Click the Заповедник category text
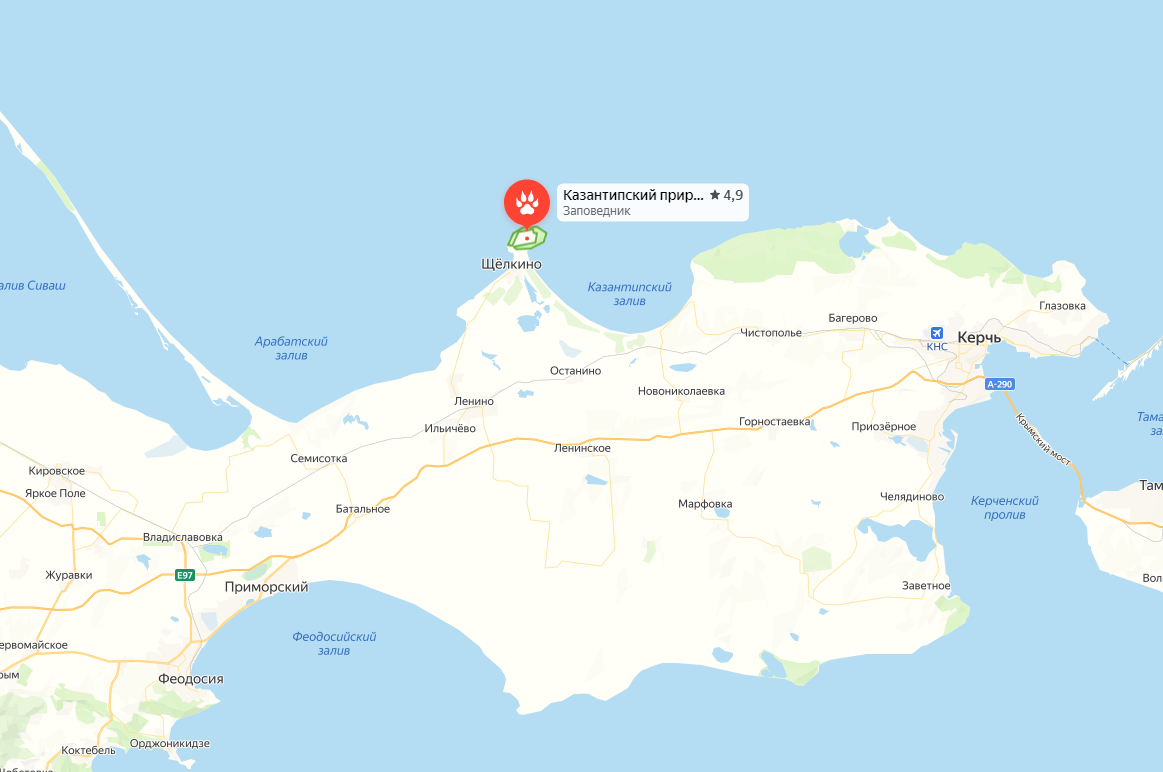Image resolution: width=1163 pixels, height=772 pixels. point(596,211)
